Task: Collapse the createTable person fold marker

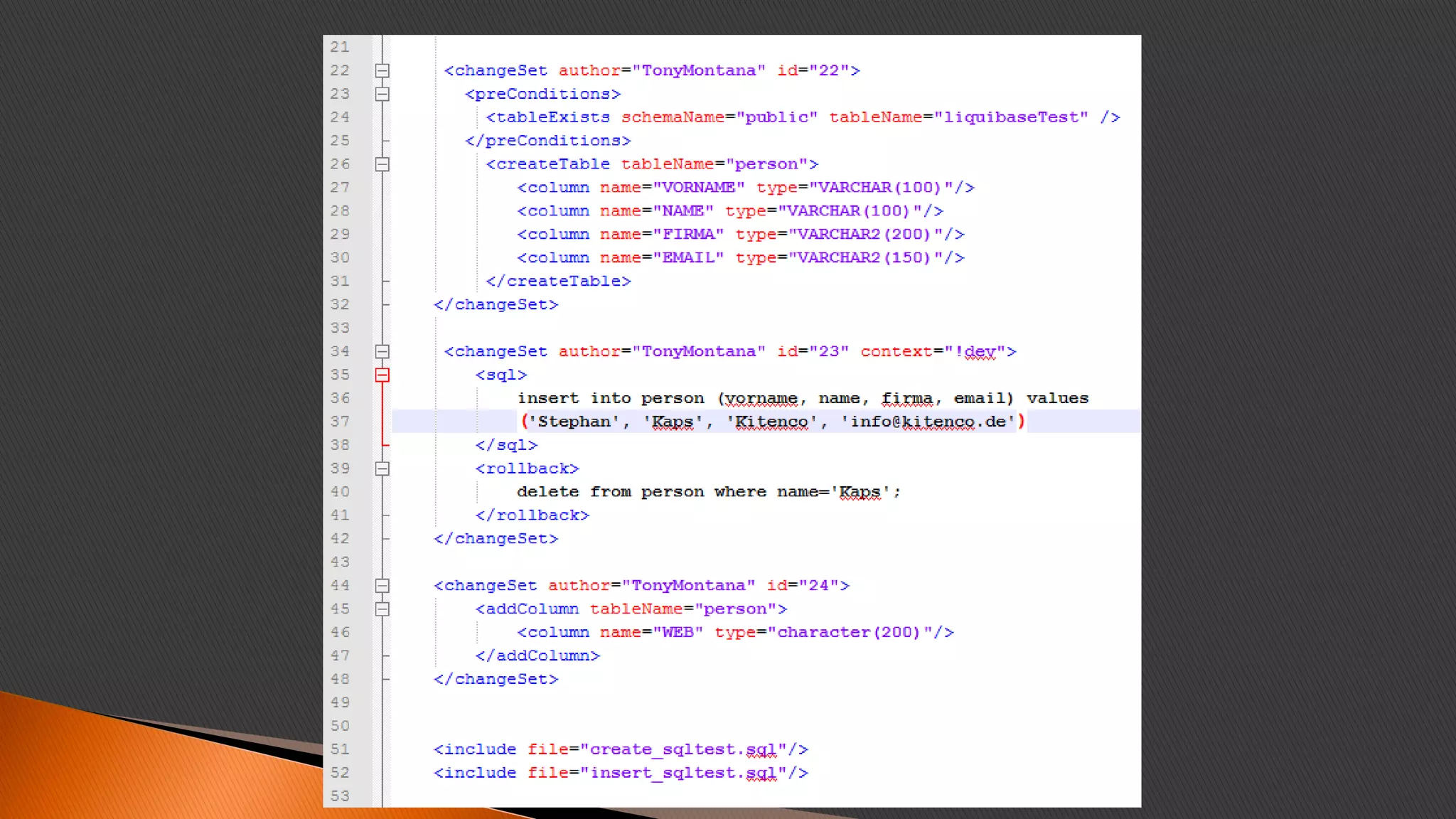Action: (382, 164)
